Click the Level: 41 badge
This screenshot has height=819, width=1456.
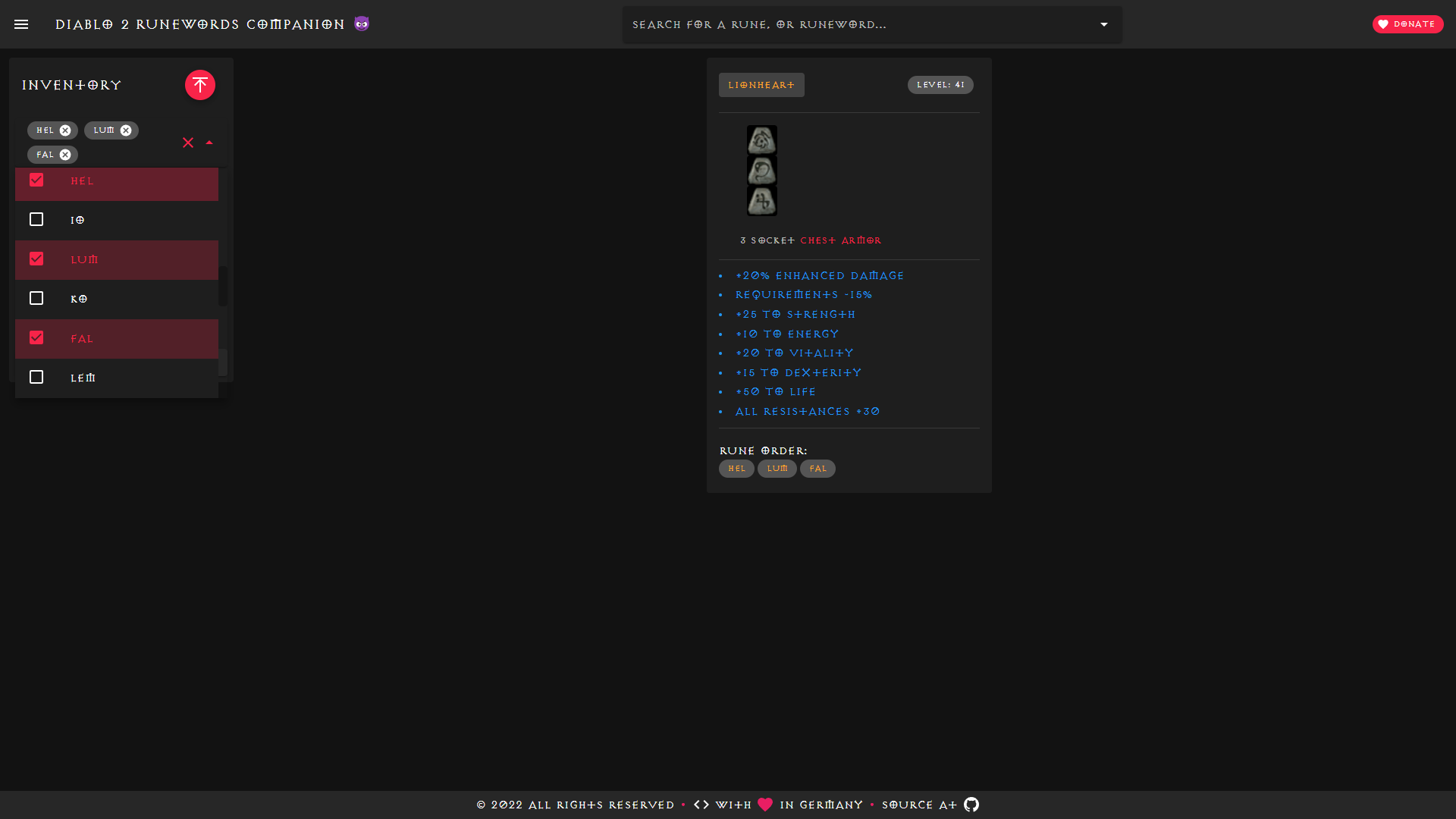pos(940,85)
